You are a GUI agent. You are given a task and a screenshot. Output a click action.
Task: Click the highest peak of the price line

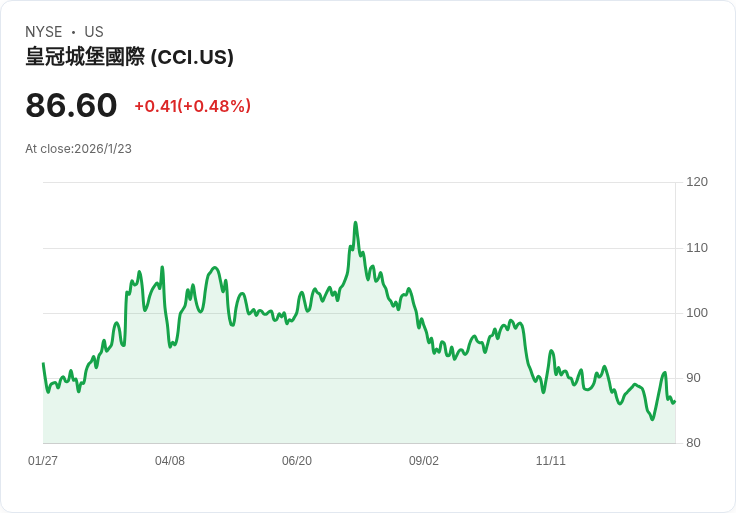pos(355,223)
